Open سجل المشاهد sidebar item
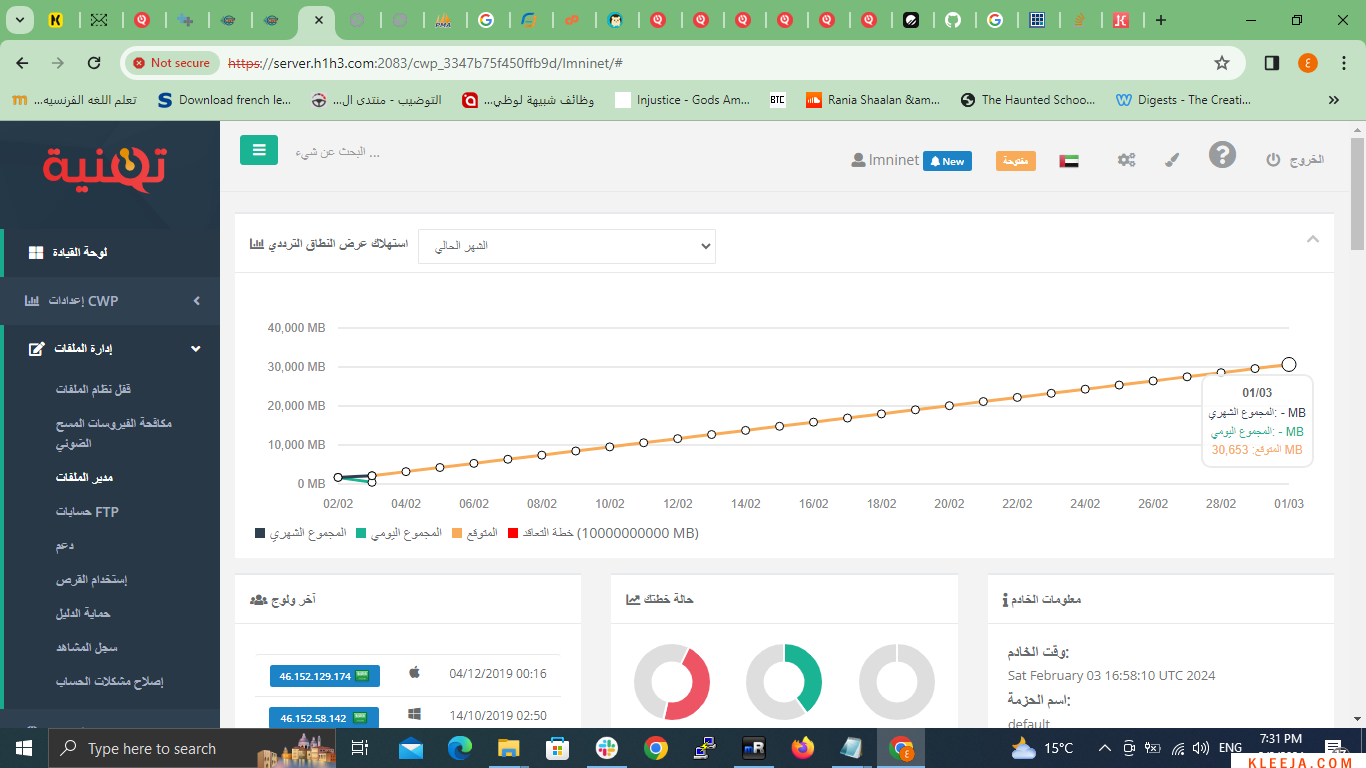This screenshot has height=768, width=1366. click(x=87, y=648)
